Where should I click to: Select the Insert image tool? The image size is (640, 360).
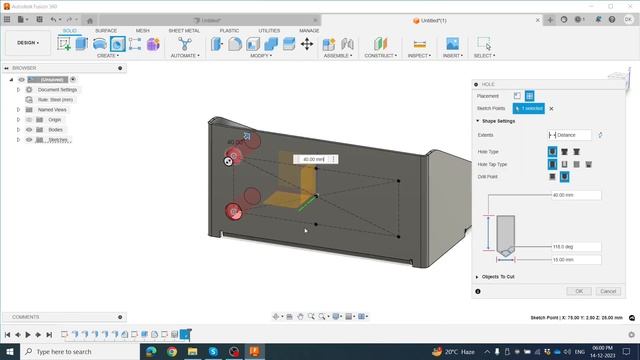[452, 44]
